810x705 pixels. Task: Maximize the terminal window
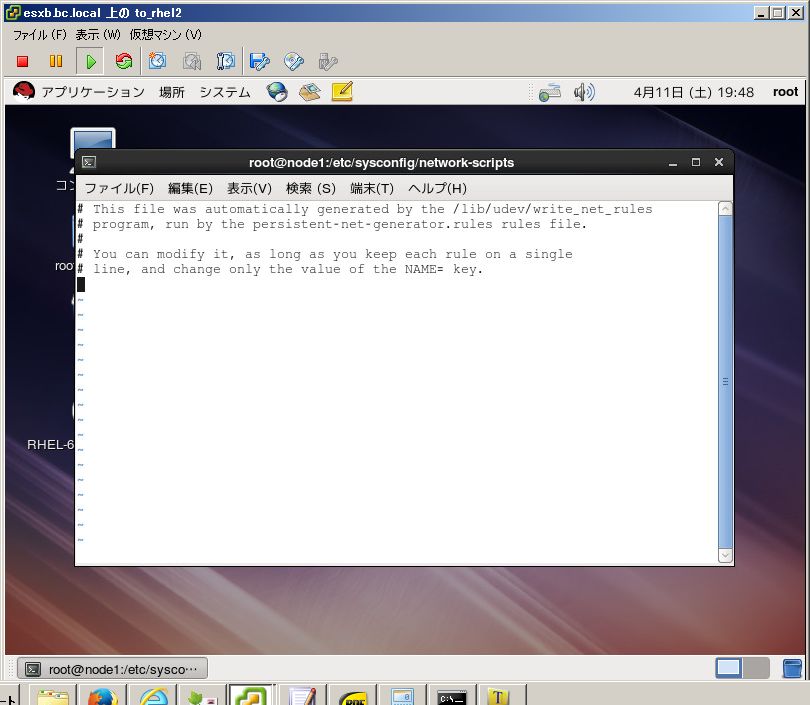696,162
